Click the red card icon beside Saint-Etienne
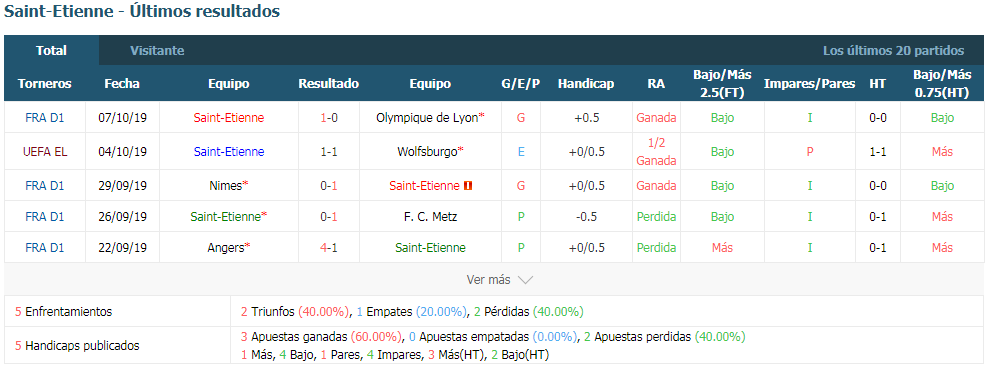The width and height of the screenshot is (988, 366). [468, 186]
